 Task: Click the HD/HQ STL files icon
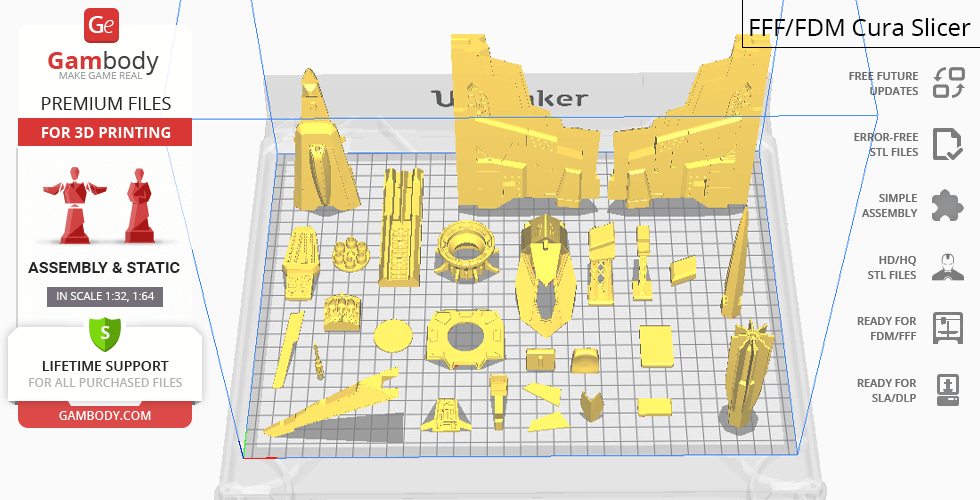[947, 267]
